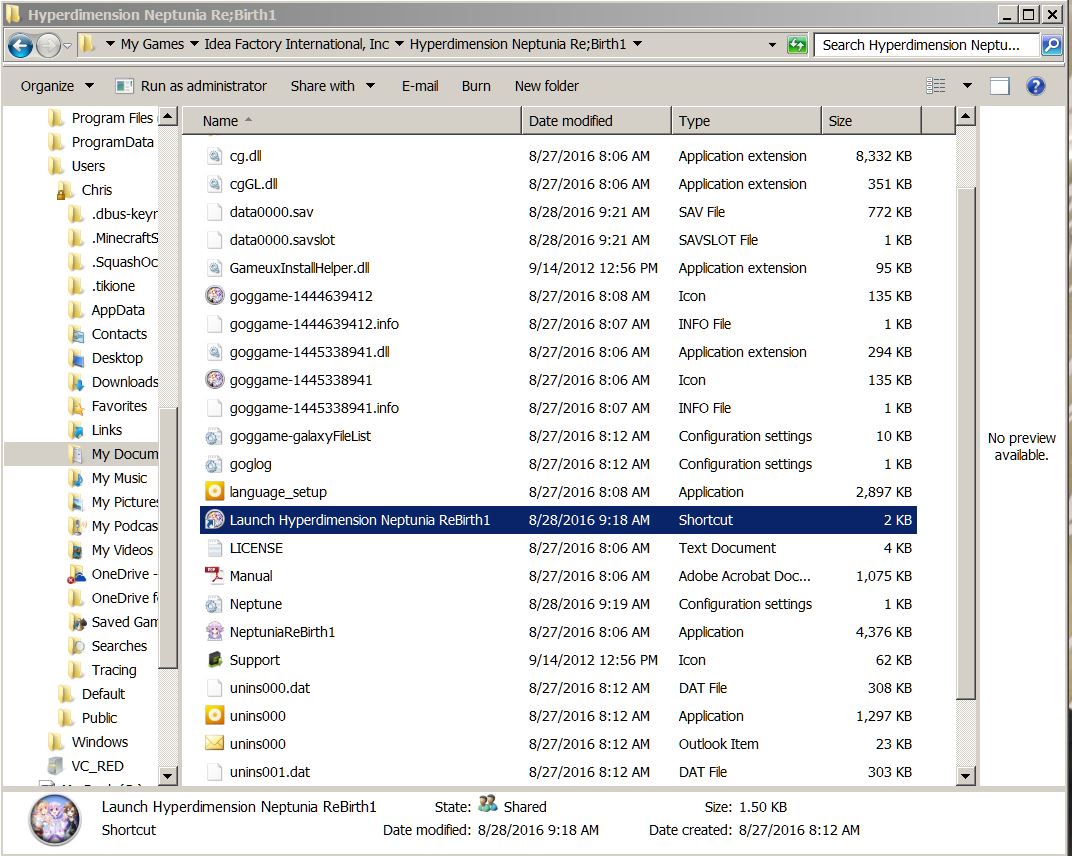Screen dimensions: 1072x856
Task: Select the goggame-1444639412.info file name
Action: point(314,324)
